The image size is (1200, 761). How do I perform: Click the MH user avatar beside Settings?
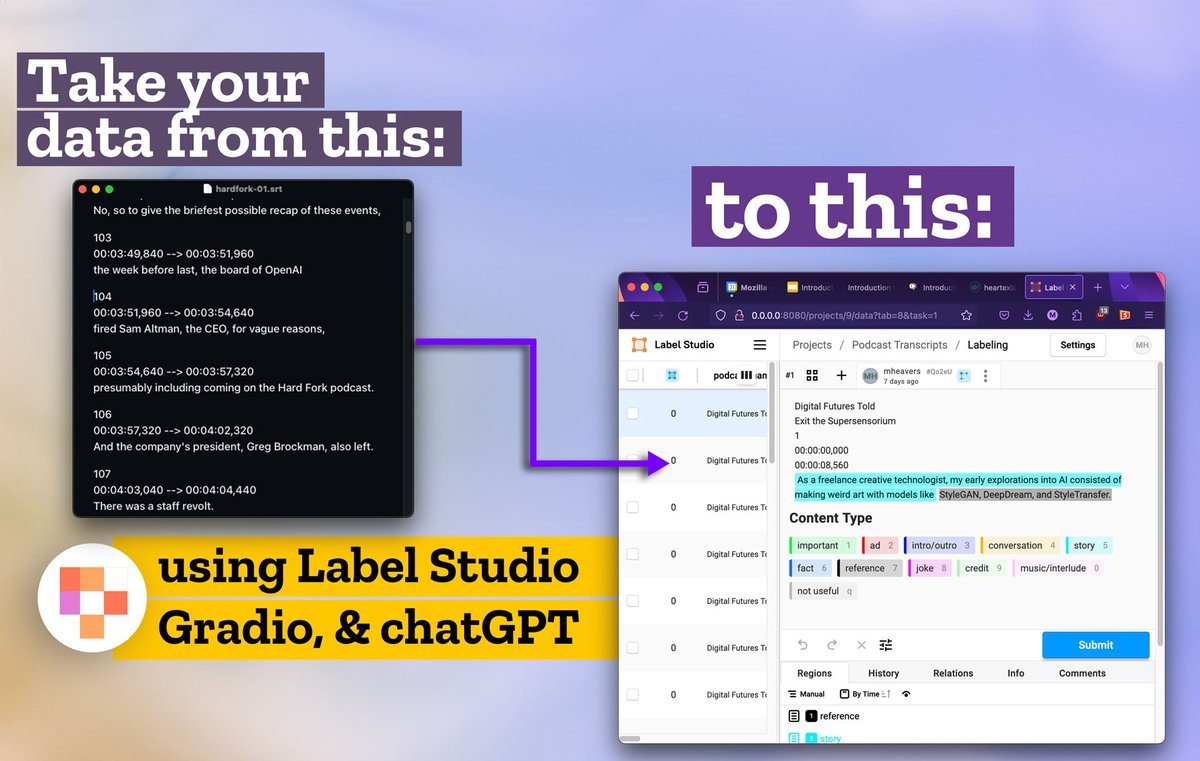click(x=1142, y=345)
